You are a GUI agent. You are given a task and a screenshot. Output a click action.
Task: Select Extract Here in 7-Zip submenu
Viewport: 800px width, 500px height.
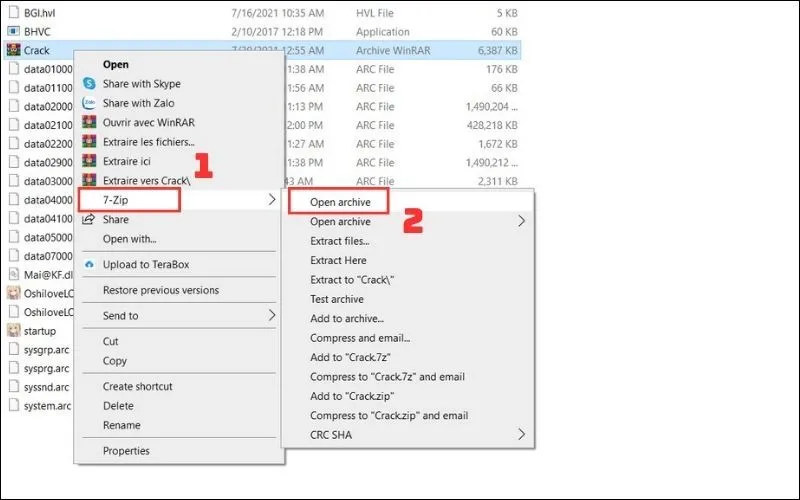338,260
